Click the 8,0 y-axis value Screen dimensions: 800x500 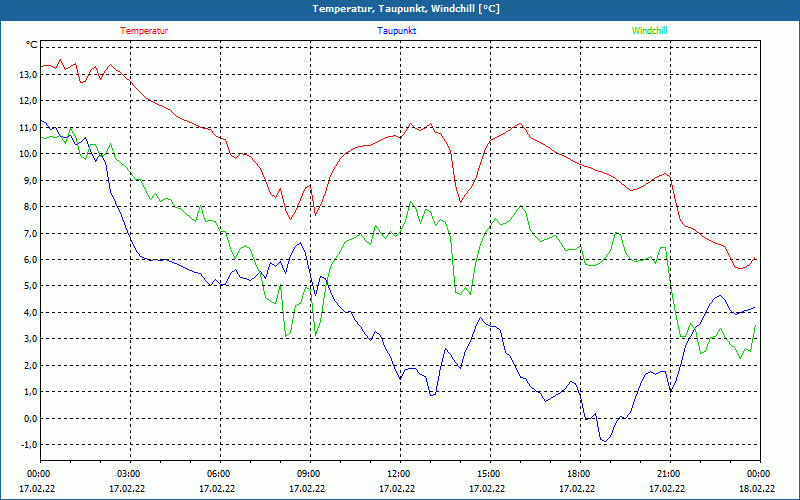pyautogui.click(x=31, y=207)
